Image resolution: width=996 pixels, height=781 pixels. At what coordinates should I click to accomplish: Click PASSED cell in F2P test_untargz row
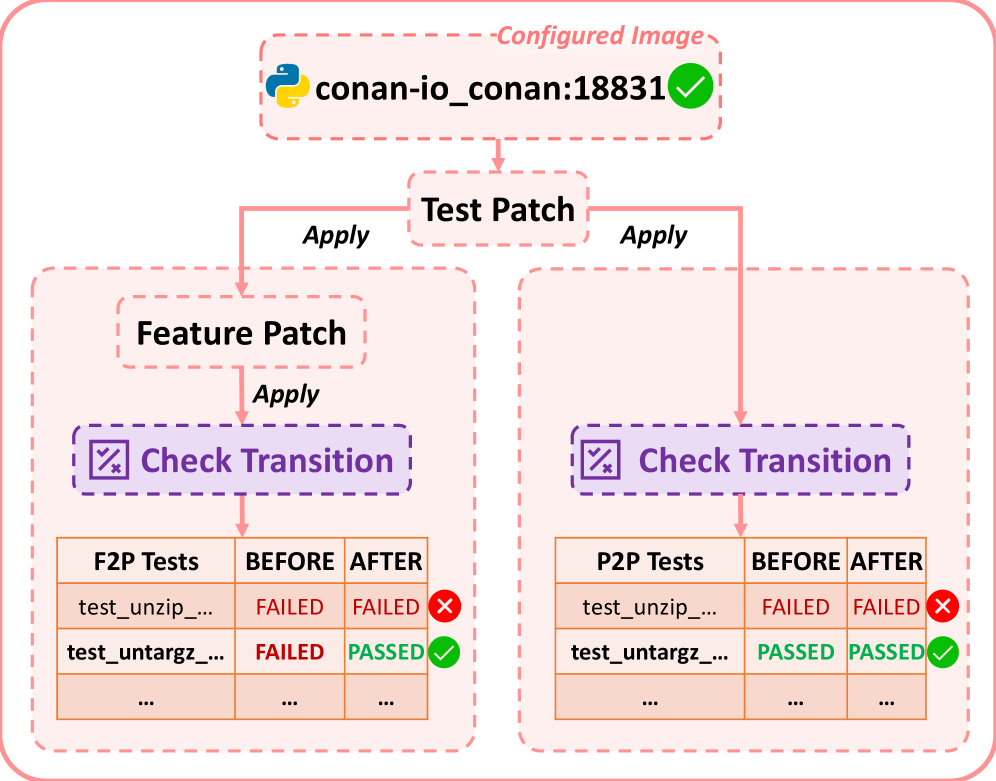pos(386,651)
